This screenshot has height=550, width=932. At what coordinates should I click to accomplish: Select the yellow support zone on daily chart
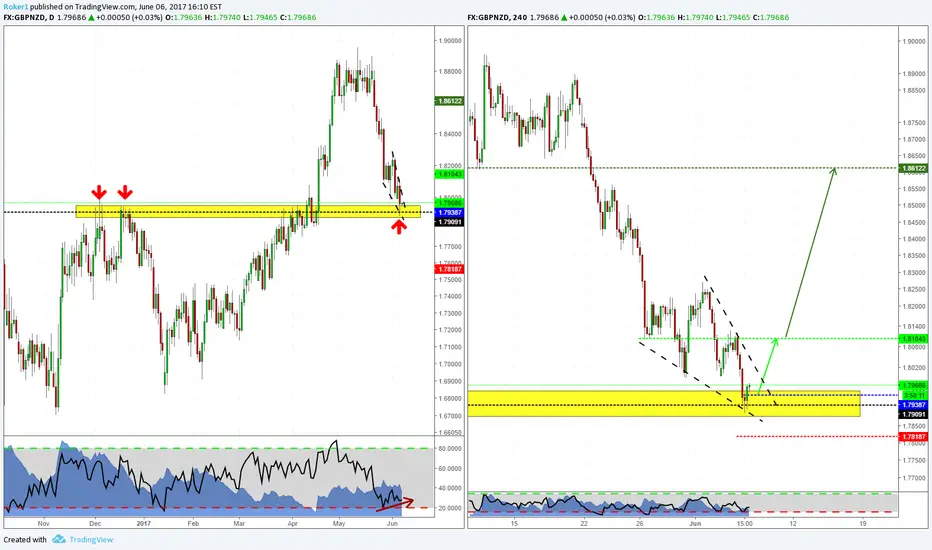pyautogui.click(x=248, y=212)
